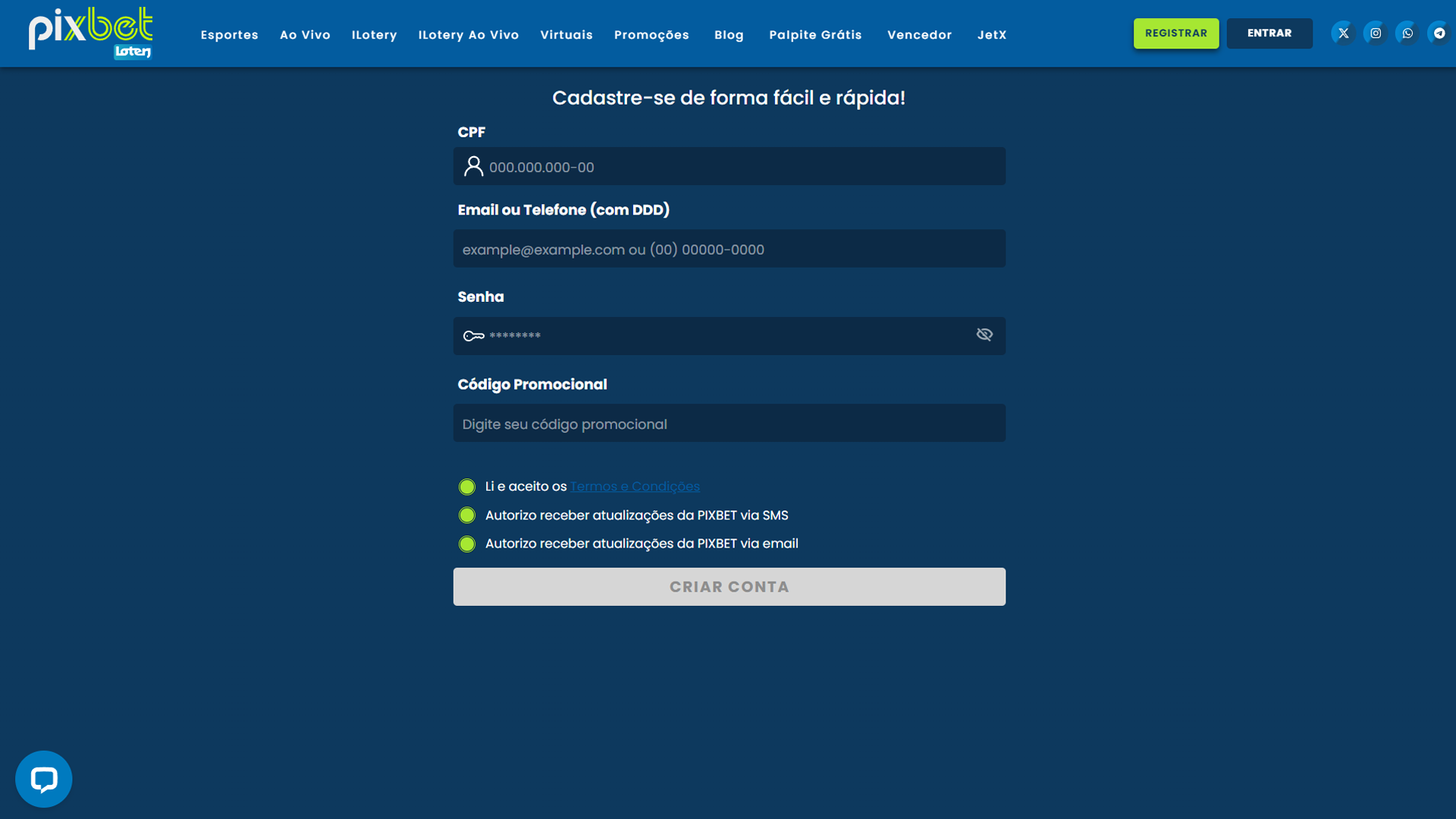Image resolution: width=1456 pixels, height=819 pixels.
Task: Open the Promoções page
Action: coord(651,35)
